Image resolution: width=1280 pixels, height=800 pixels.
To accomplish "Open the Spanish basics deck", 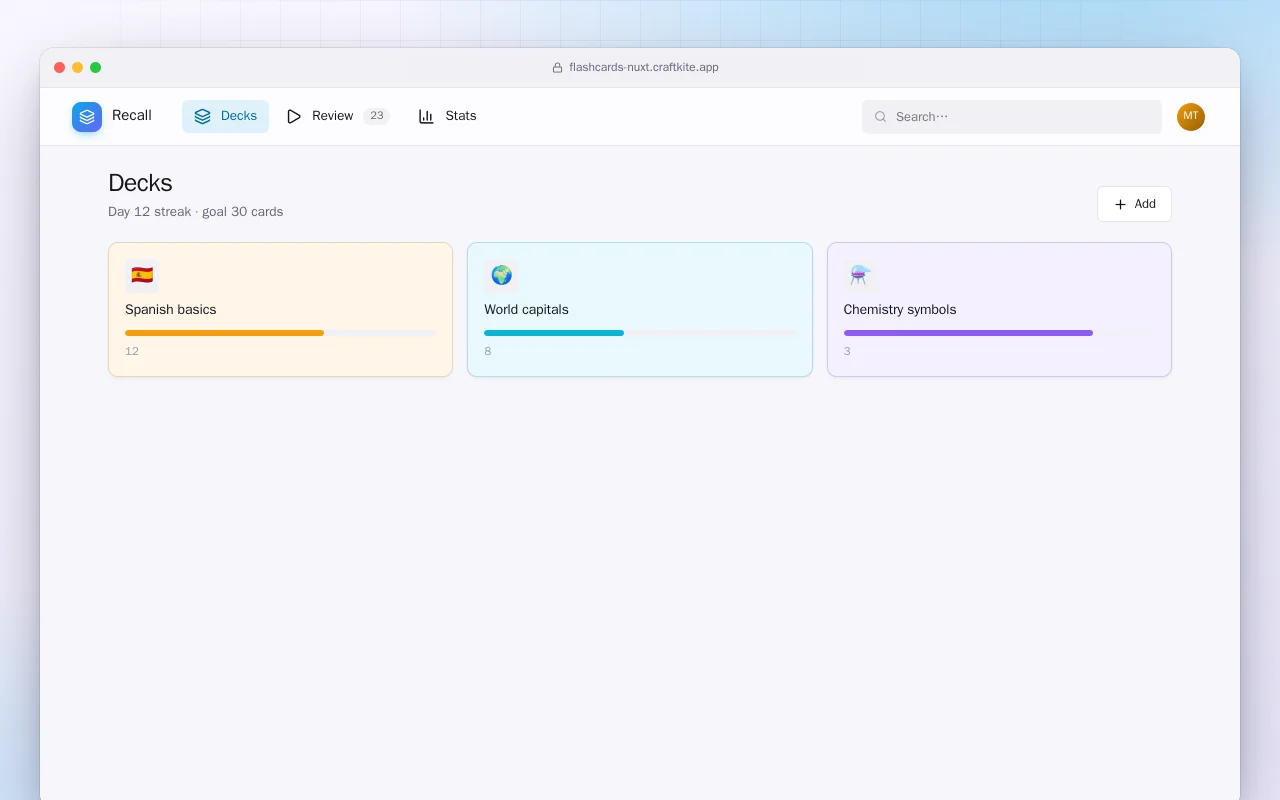I will (x=280, y=310).
